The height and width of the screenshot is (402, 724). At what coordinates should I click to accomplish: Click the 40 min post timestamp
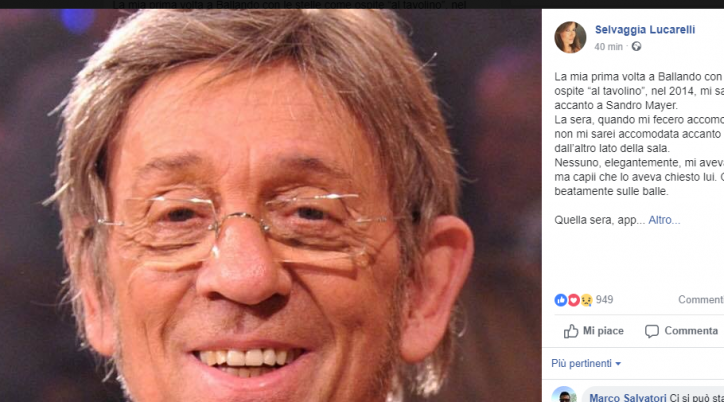coord(608,47)
